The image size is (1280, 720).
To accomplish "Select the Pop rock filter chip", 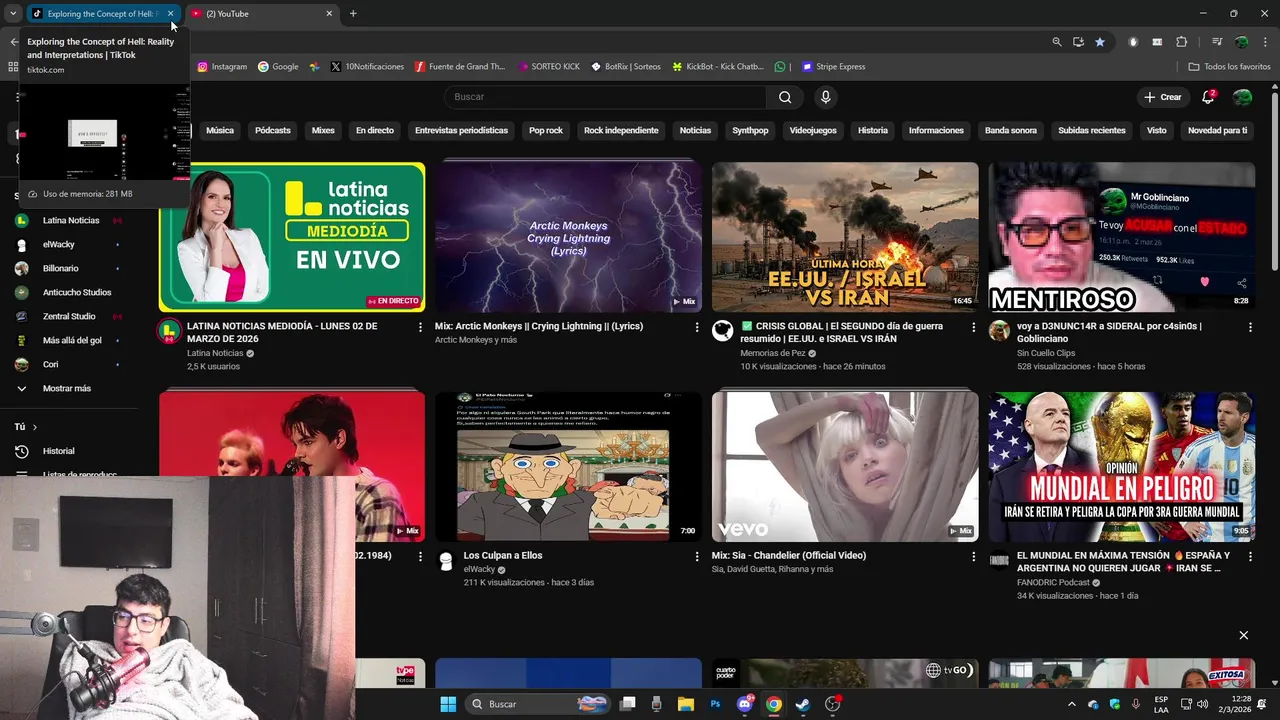I will (x=546, y=131).
